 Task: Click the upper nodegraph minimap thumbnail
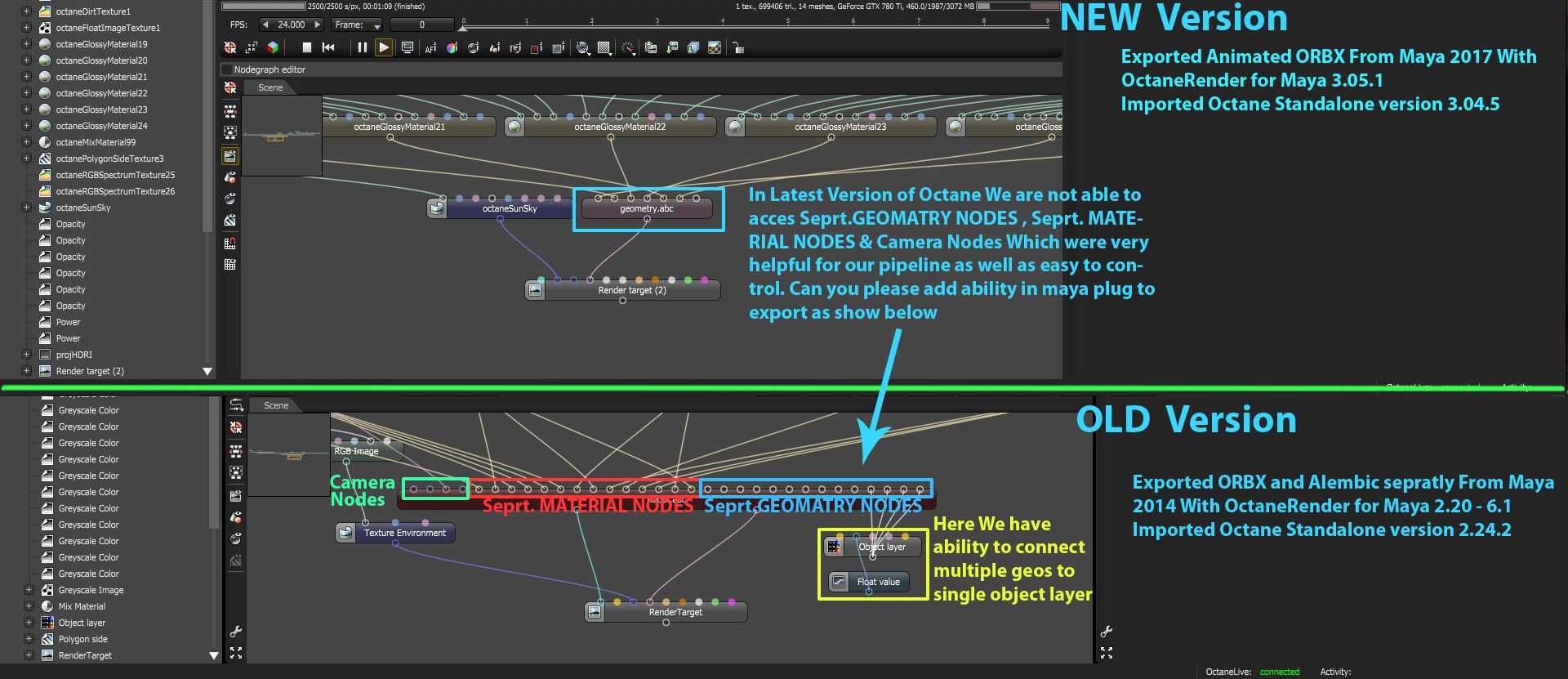(282, 136)
